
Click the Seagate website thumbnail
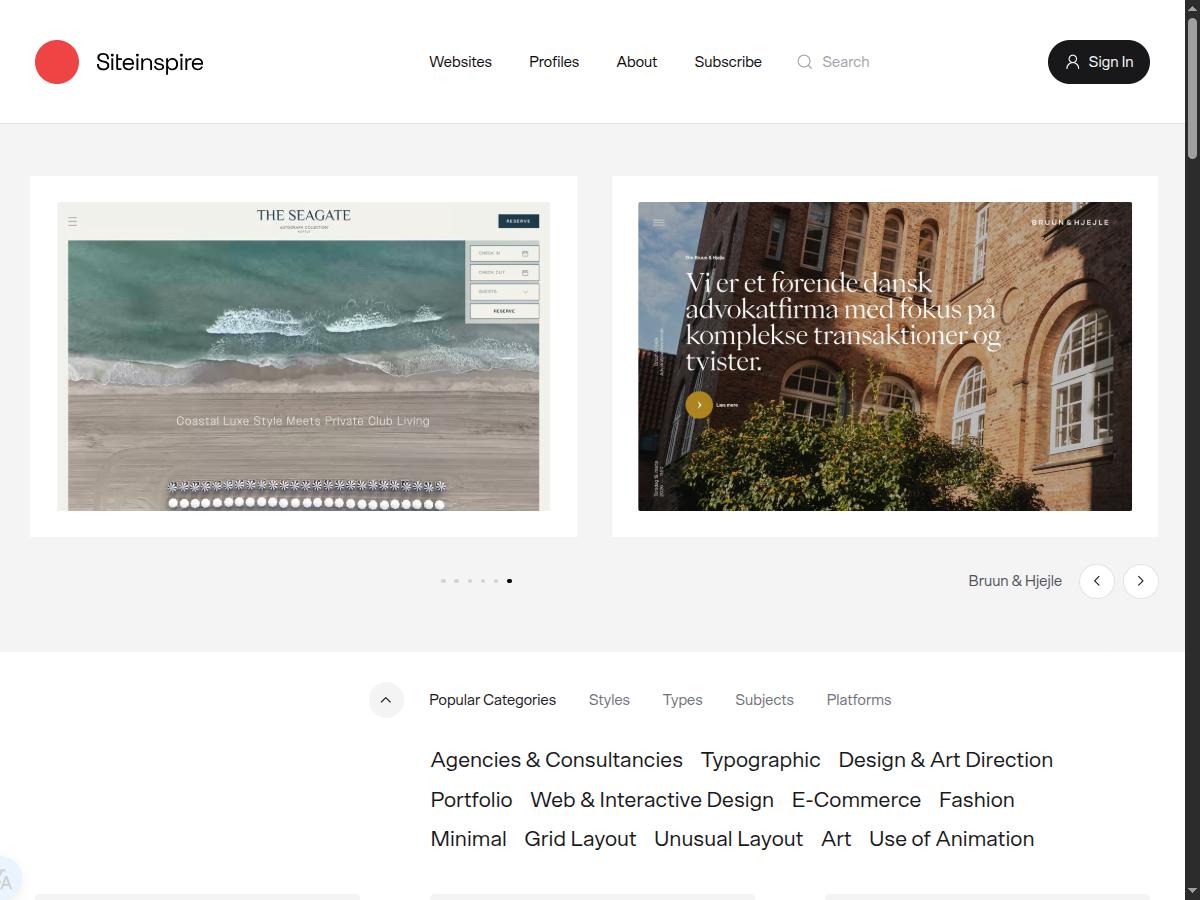[x=303, y=357]
